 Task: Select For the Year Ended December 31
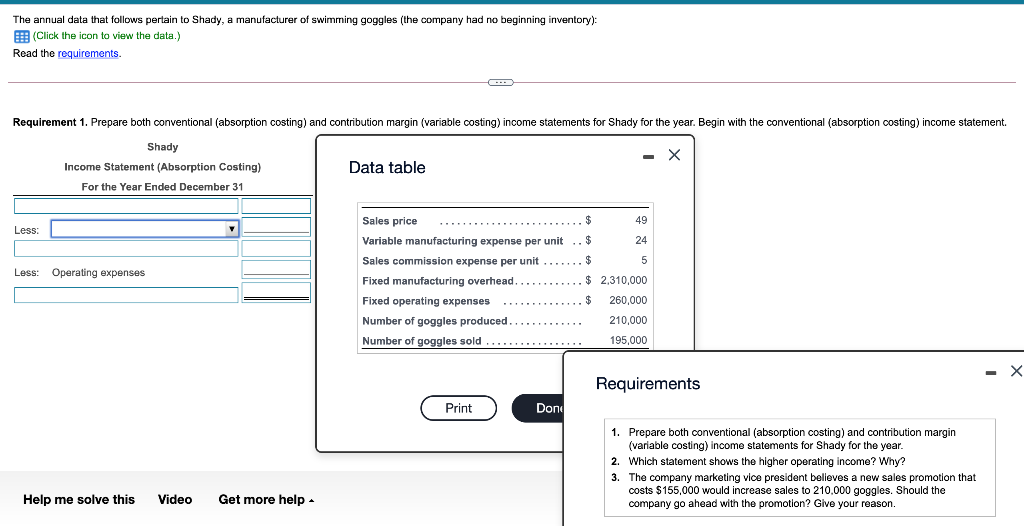pyautogui.click(x=162, y=187)
